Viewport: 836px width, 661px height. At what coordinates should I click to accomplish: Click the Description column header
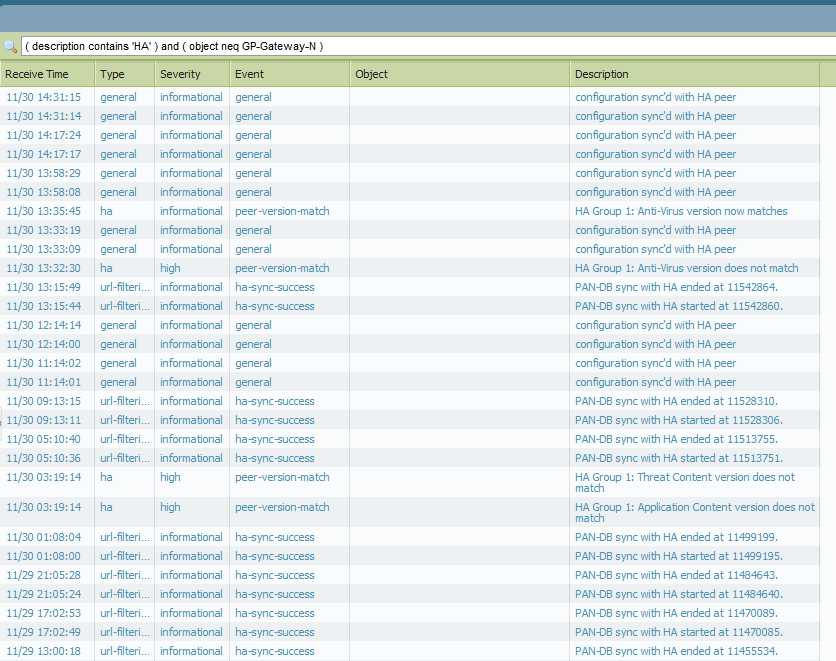[602, 74]
